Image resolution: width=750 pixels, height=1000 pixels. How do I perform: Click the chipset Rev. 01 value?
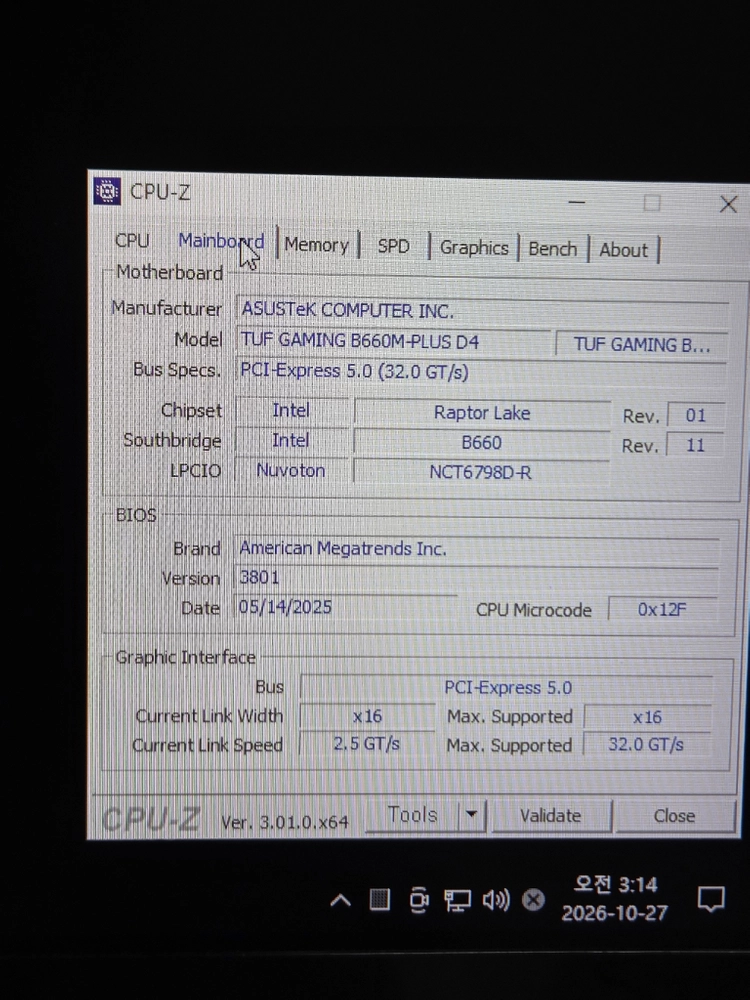click(x=696, y=416)
